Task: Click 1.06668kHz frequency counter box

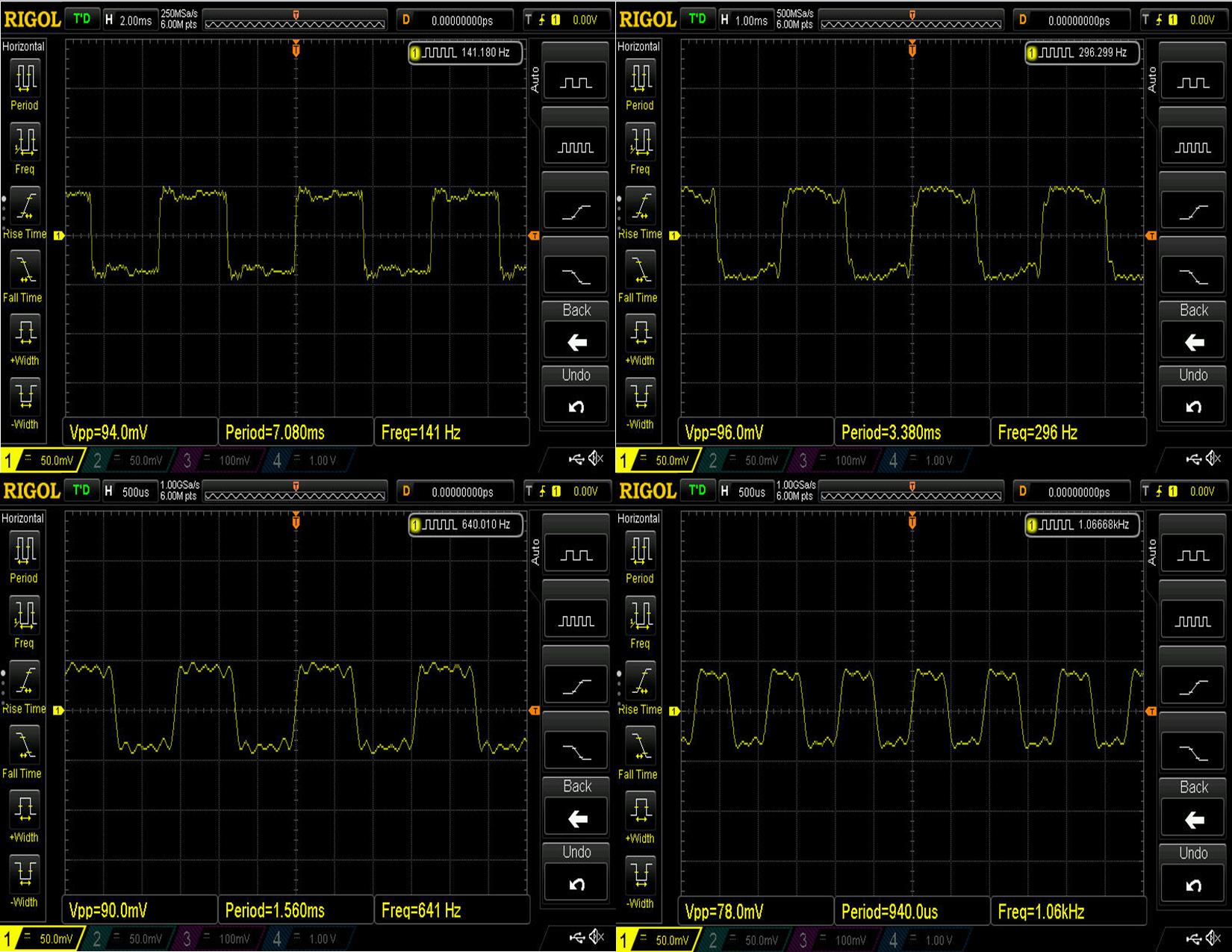Action: click(x=1082, y=525)
